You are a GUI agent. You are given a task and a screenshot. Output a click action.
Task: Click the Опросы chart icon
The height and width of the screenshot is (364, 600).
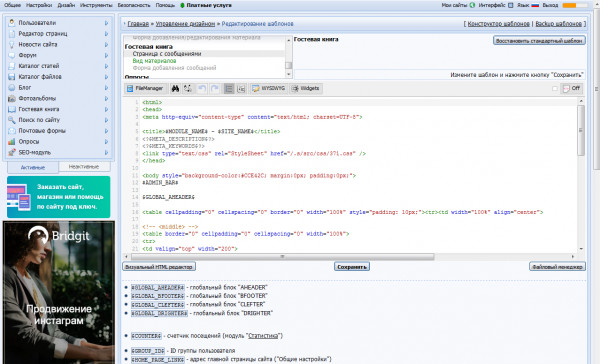[12, 142]
